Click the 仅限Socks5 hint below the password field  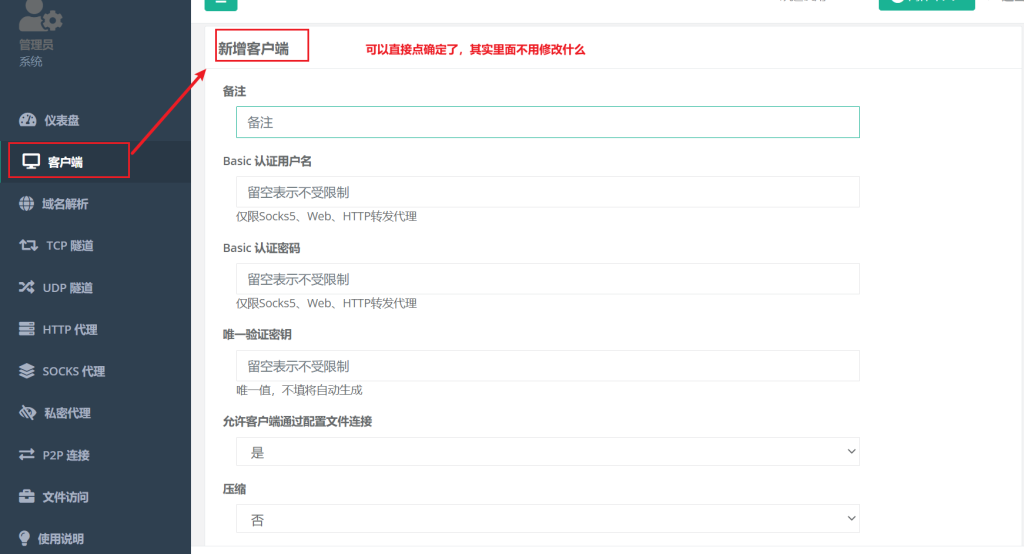327,303
